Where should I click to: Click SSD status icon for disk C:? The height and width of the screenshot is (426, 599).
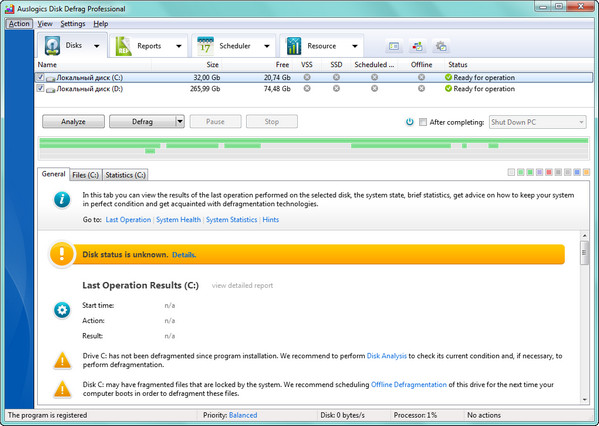point(336,77)
